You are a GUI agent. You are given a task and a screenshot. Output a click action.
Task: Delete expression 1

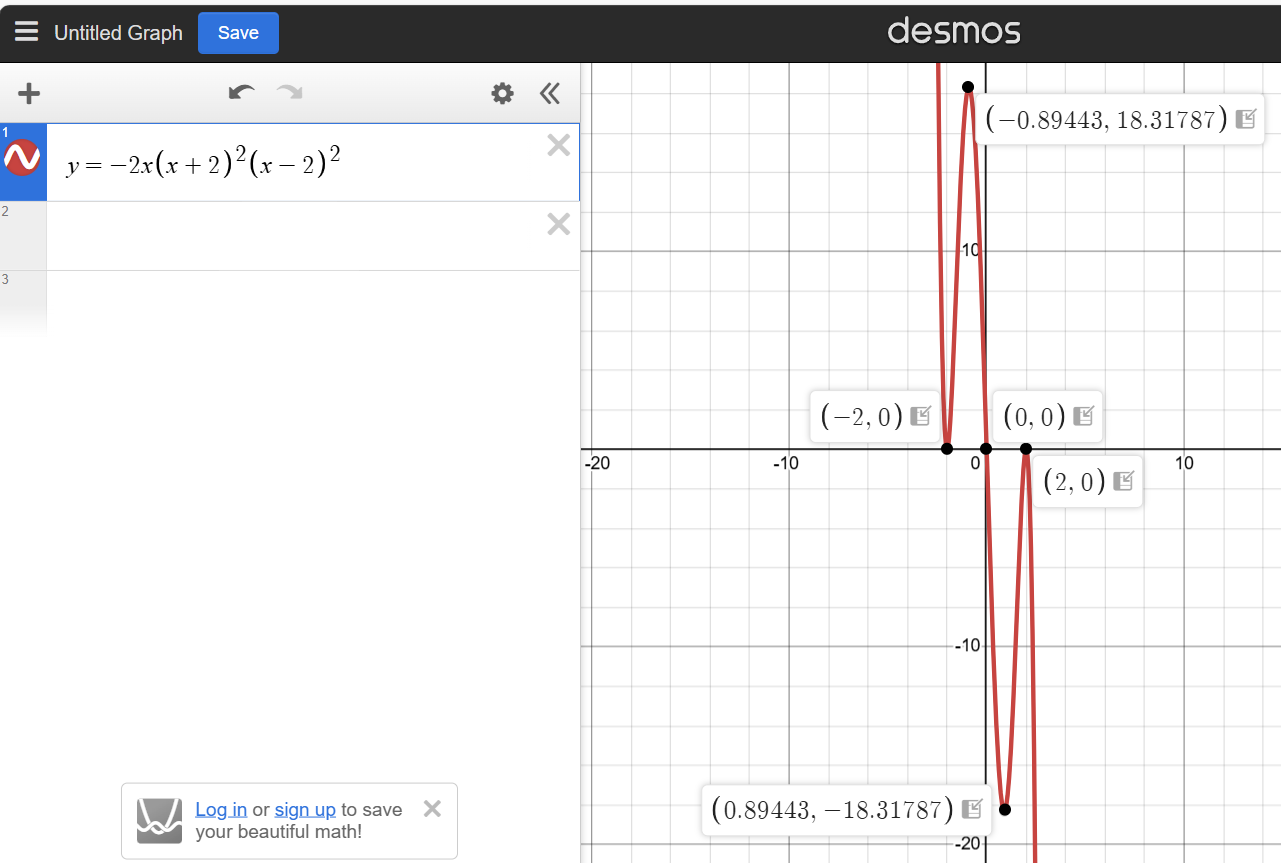(559, 146)
